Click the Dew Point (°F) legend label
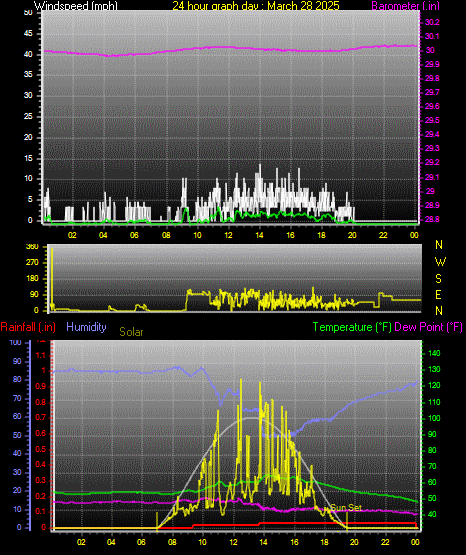The height and width of the screenshot is (555, 466). [428, 327]
